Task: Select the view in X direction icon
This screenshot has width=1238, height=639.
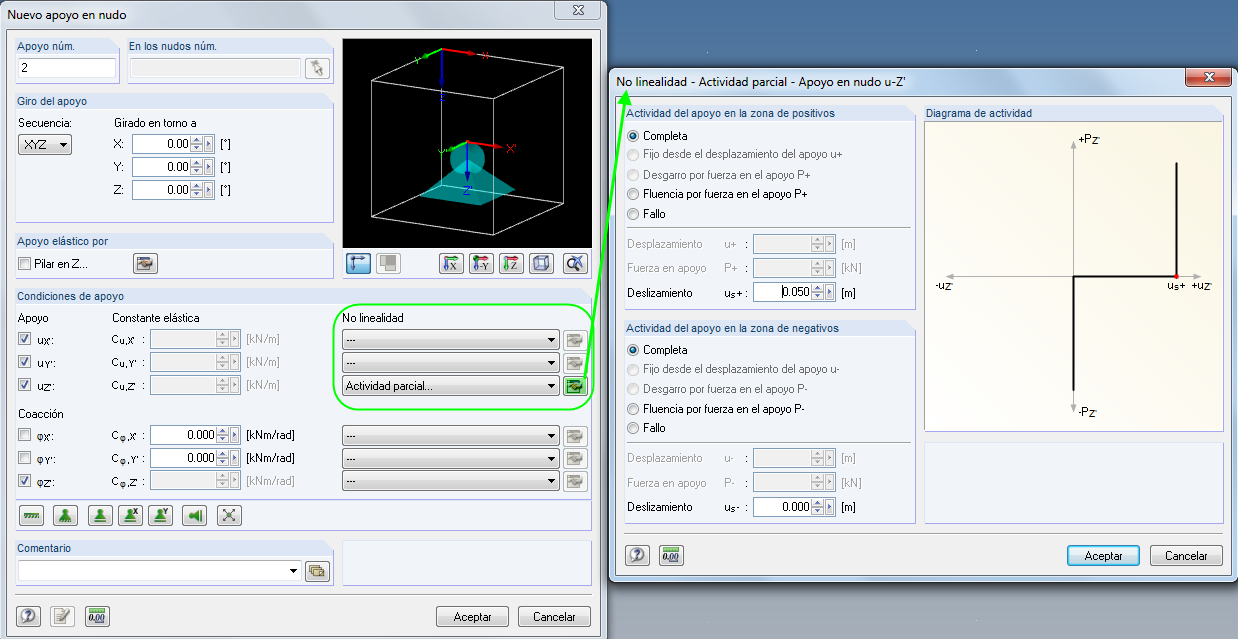Action: (452, 264)
